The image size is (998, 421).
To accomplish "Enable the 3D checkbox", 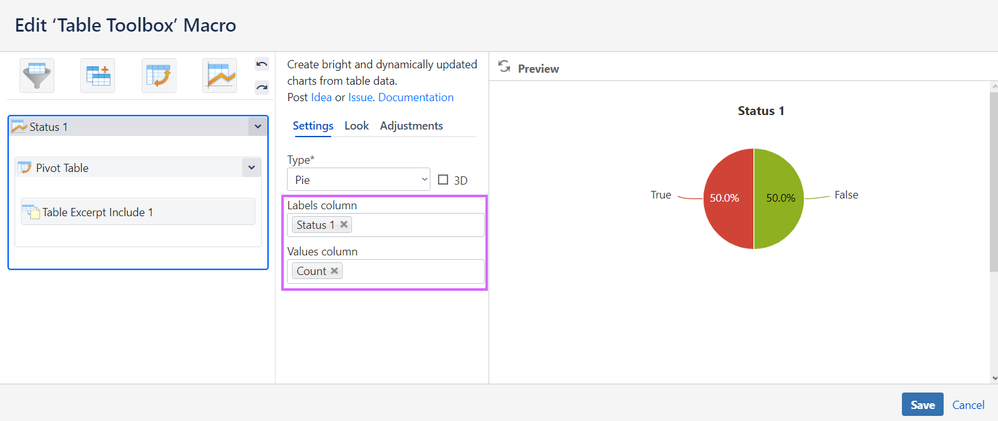I will [x=444, y=180].
